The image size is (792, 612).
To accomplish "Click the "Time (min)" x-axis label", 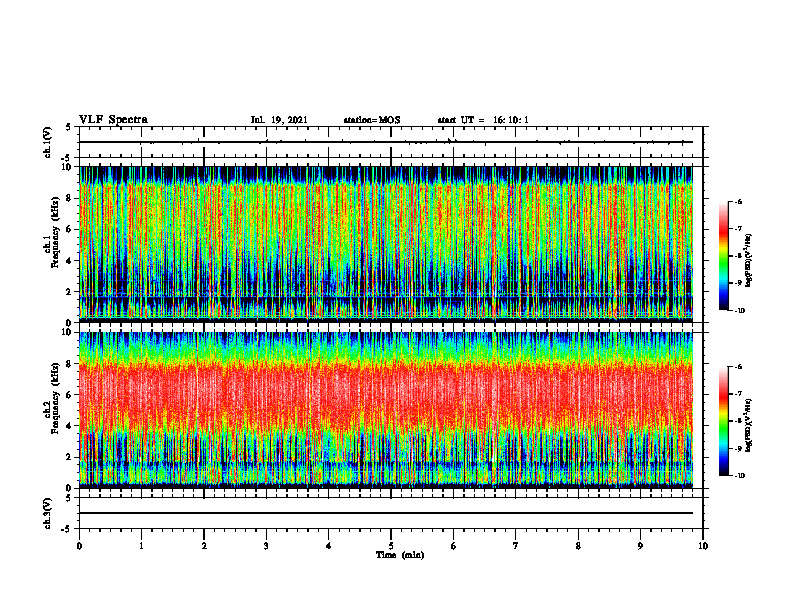I will 400,555.
